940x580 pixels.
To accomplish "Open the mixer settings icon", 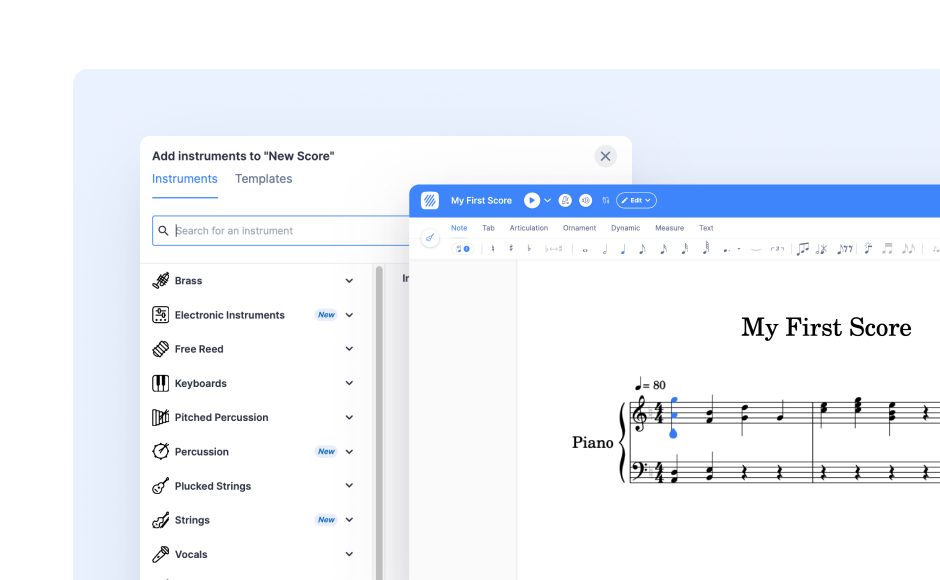I will [x=606, y=200].
